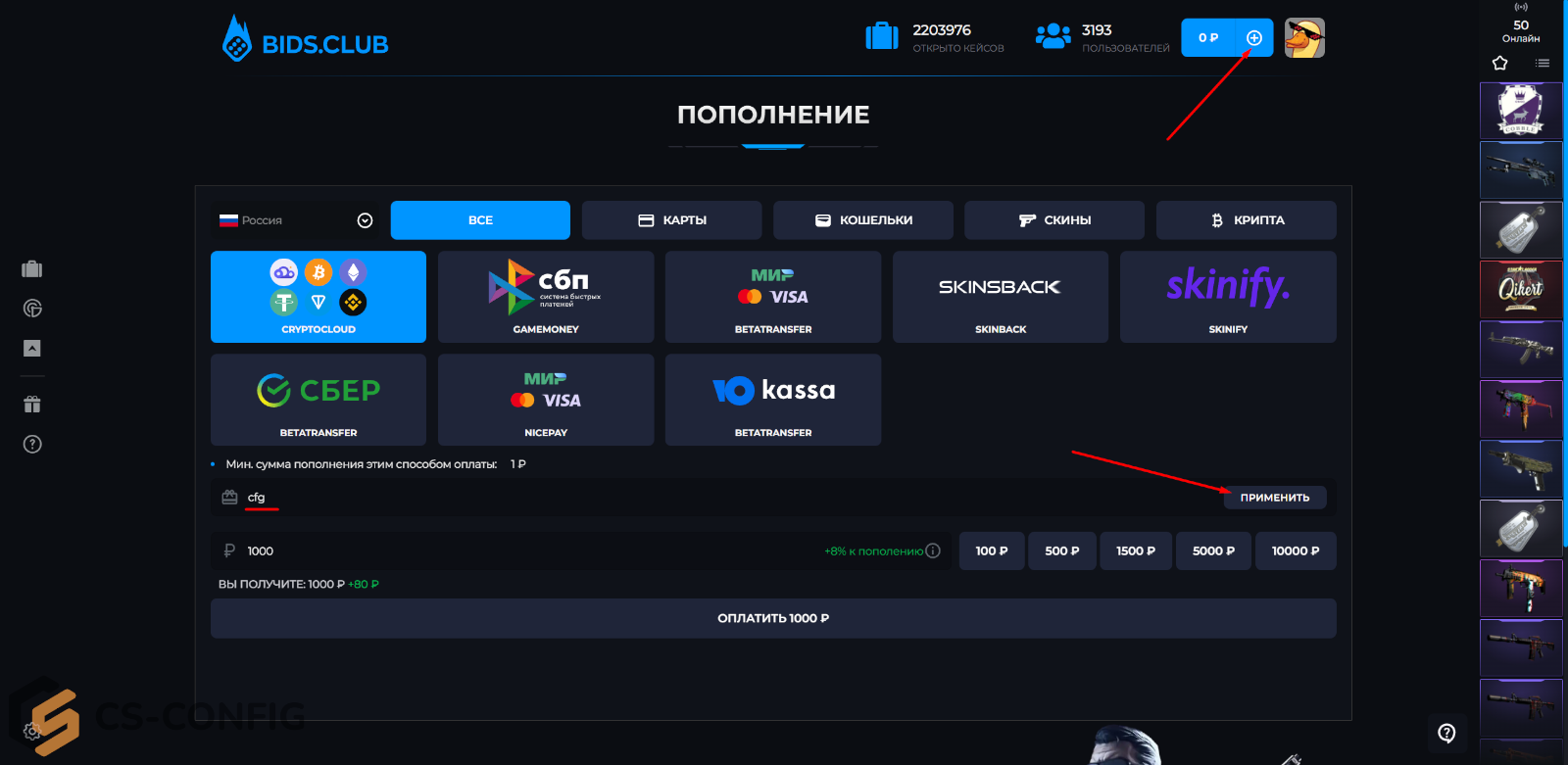1568x765 pixels.
Task: Click the star icon in live feed
Action: pos(1499,64)
